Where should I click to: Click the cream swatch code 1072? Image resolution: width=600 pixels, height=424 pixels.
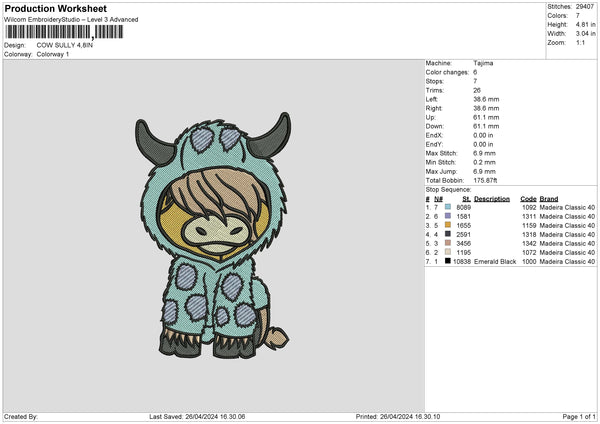(x=448, y=252)
